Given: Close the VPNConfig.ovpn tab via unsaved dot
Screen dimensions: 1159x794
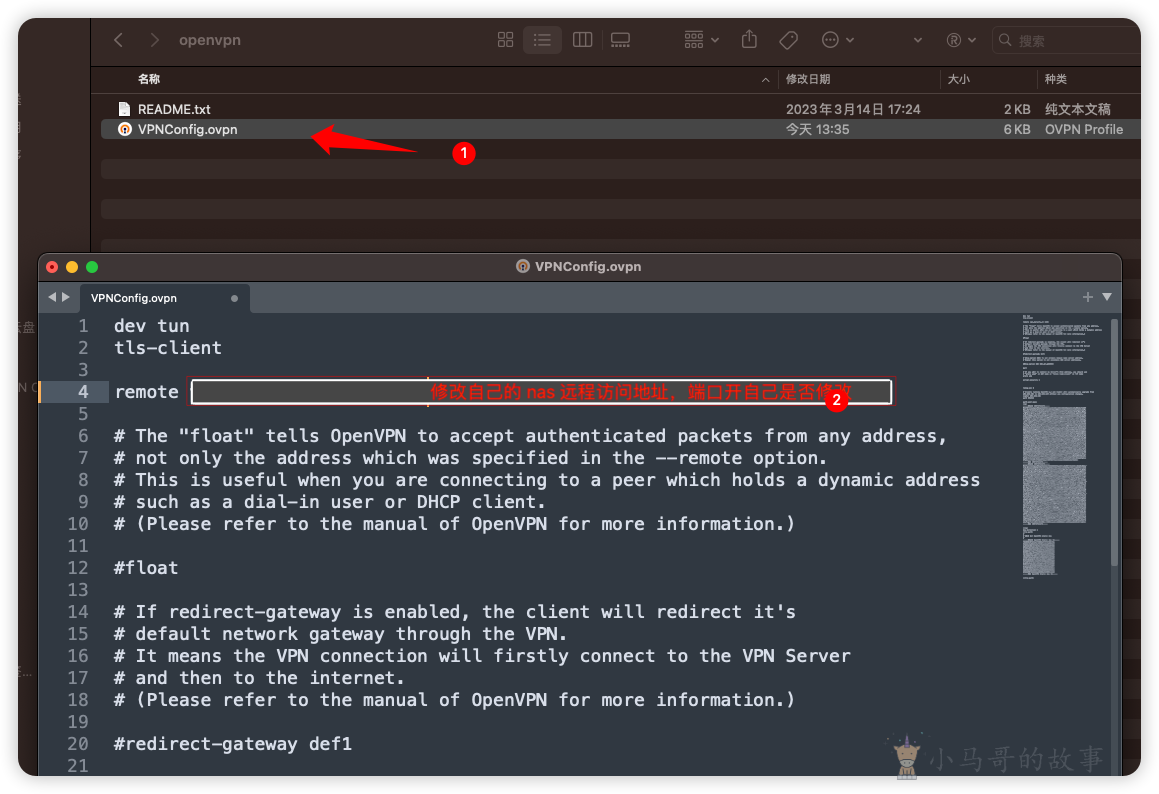Looking at the screenshot, I should pos(234,299).
